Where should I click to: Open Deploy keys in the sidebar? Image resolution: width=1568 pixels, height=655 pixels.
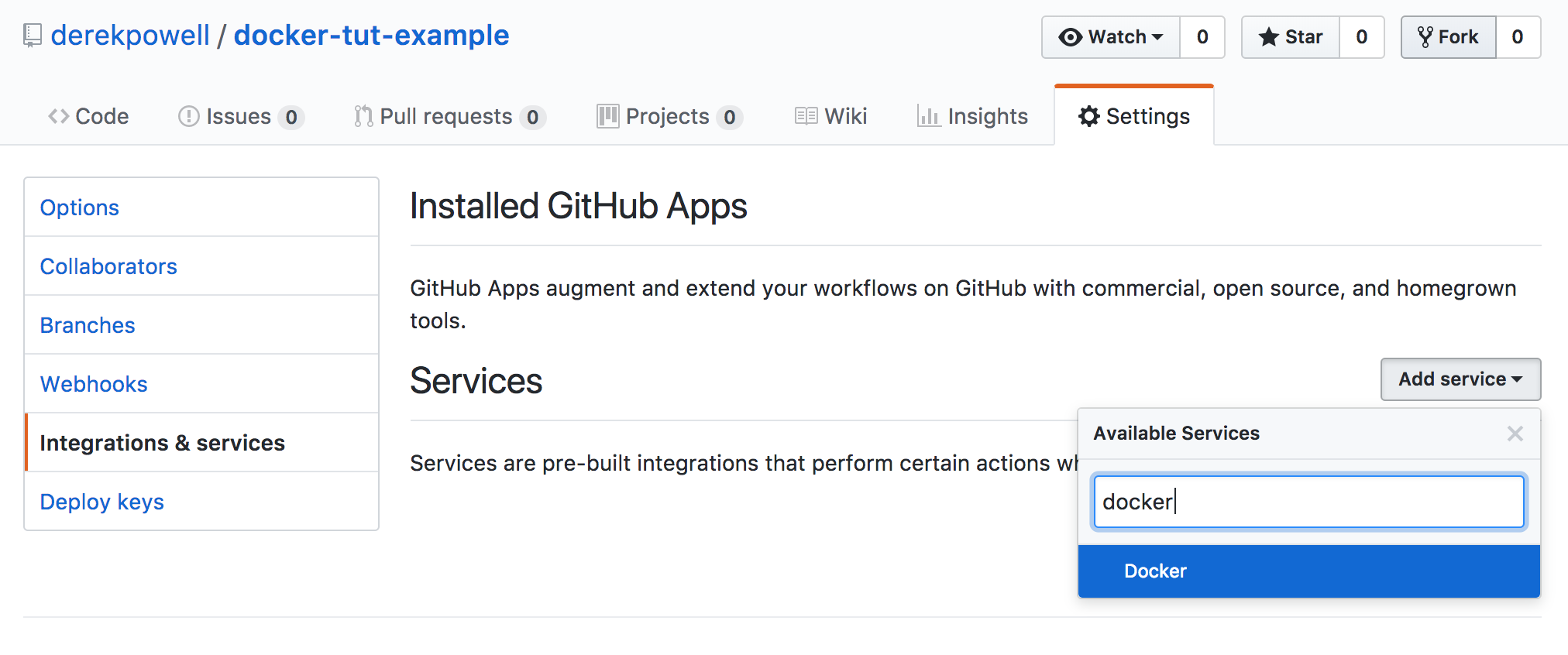click(201, 502)
